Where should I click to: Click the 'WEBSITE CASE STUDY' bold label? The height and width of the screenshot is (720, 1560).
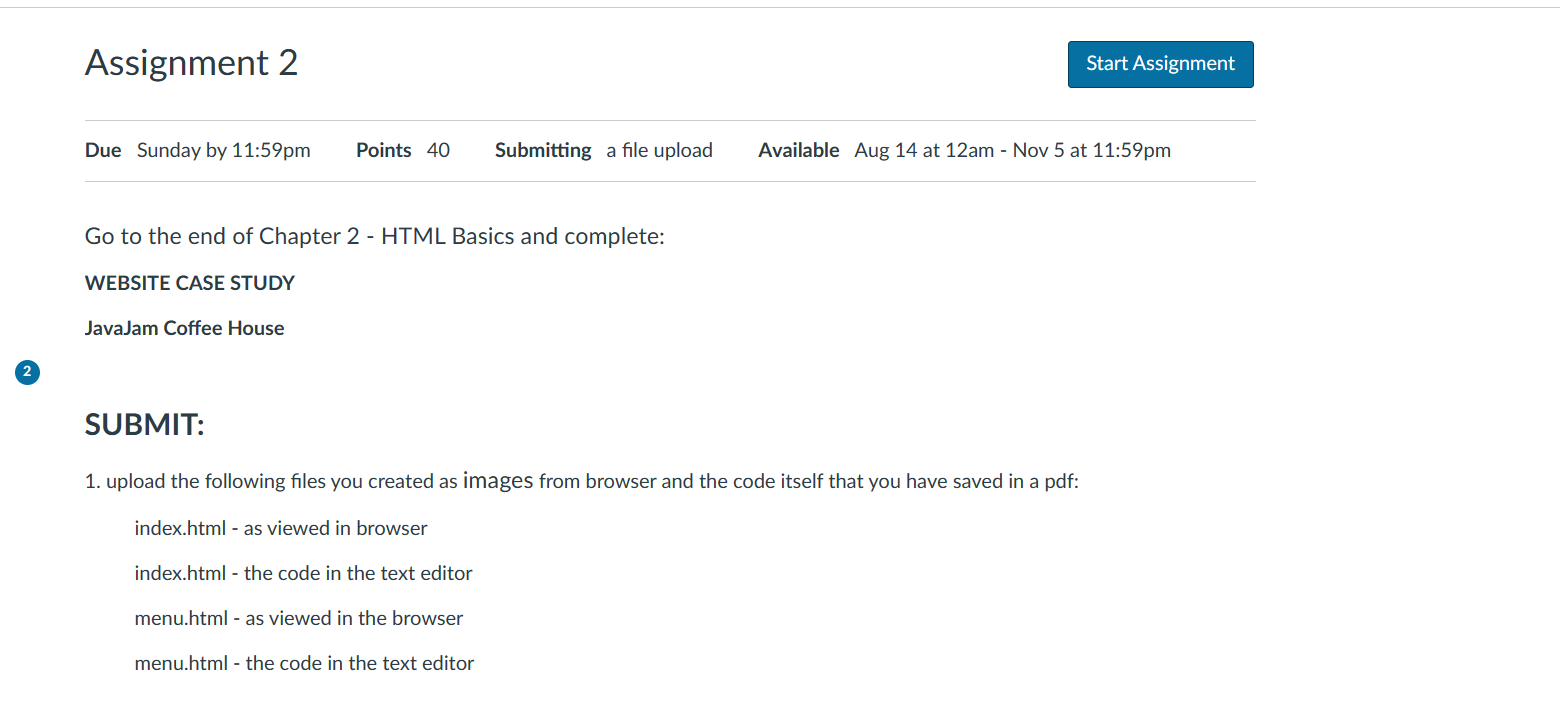pos(189,283)
